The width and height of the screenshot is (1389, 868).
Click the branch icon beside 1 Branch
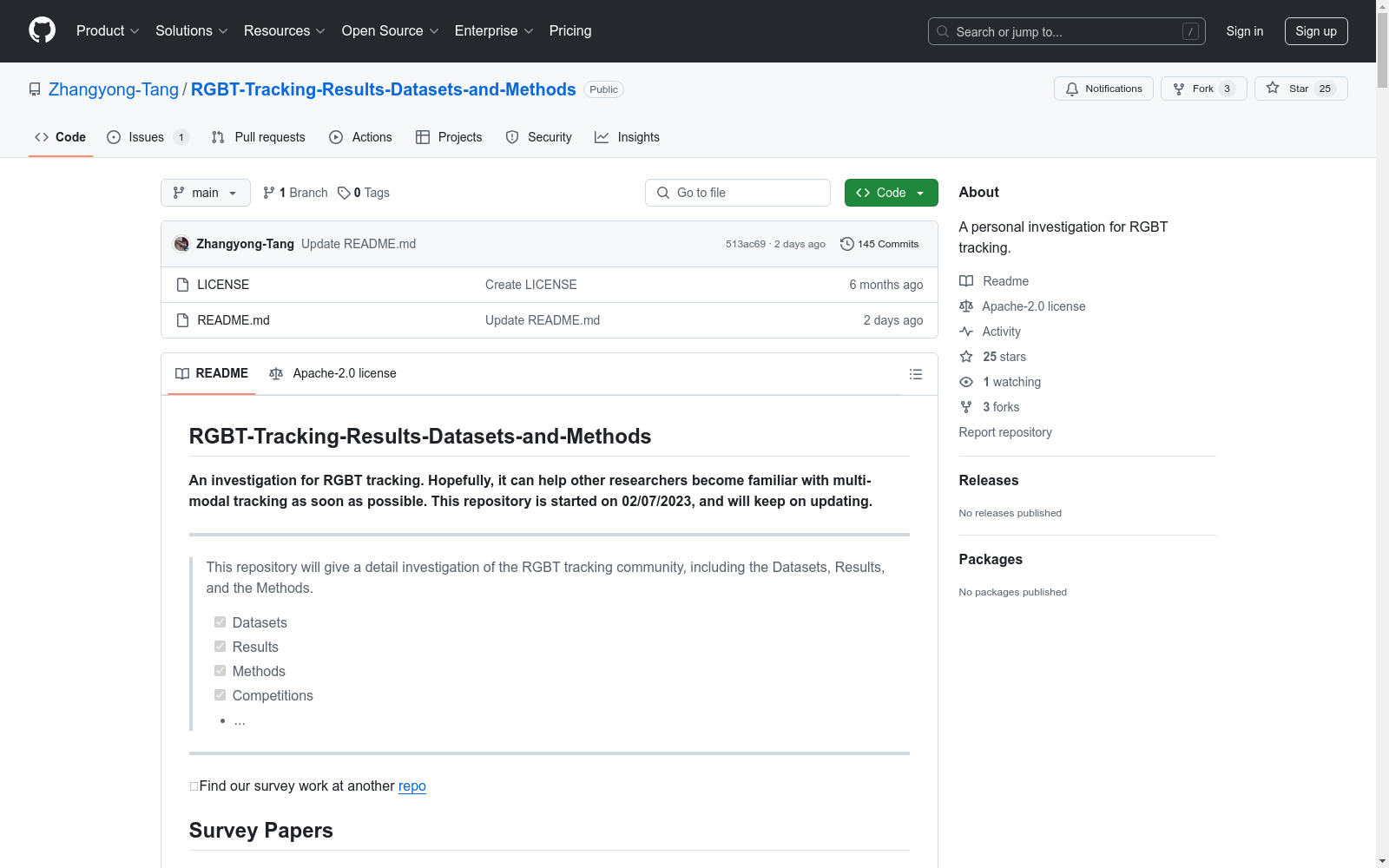[x=269, y=193]
